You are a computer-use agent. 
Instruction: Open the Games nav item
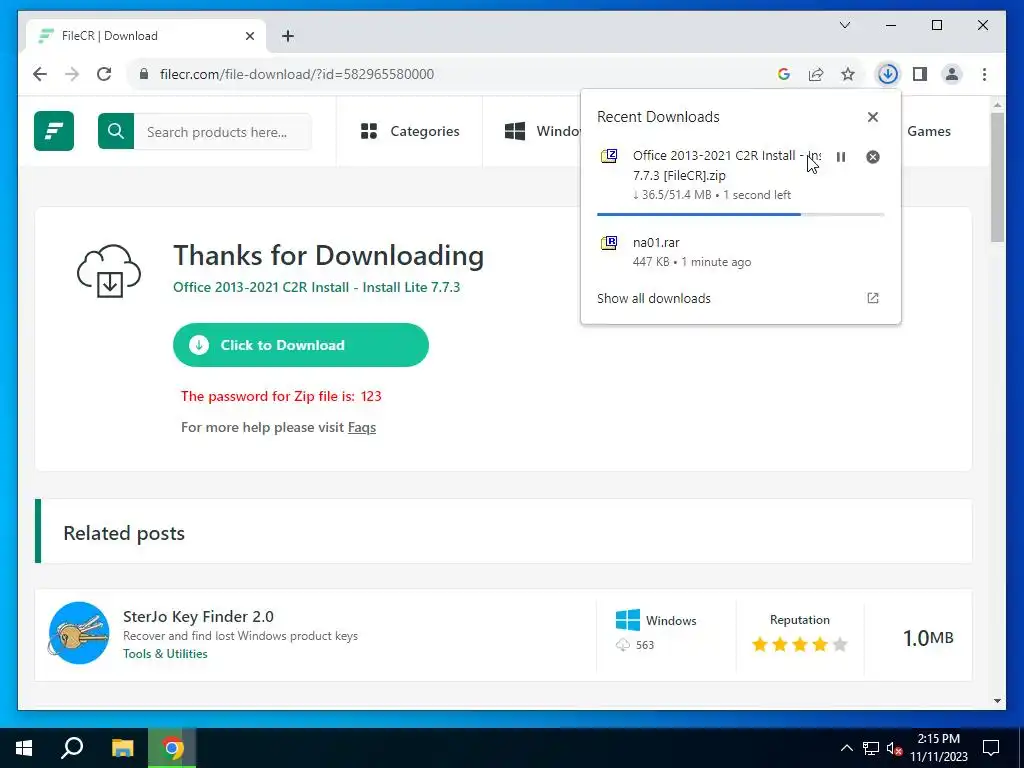coord(929,131)
